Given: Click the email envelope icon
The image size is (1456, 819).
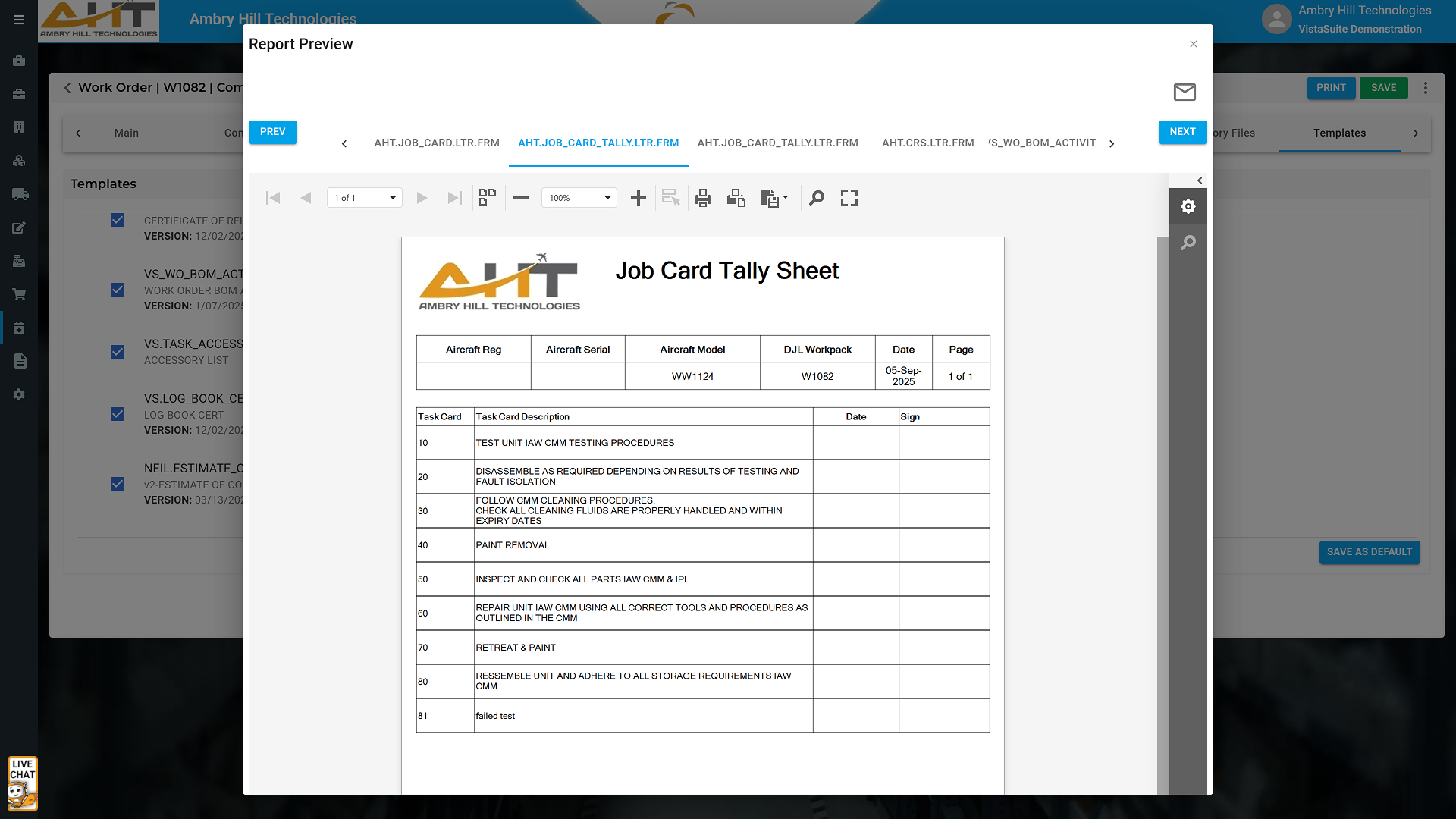Looking at the screenshot, I should click(1185, 92).
